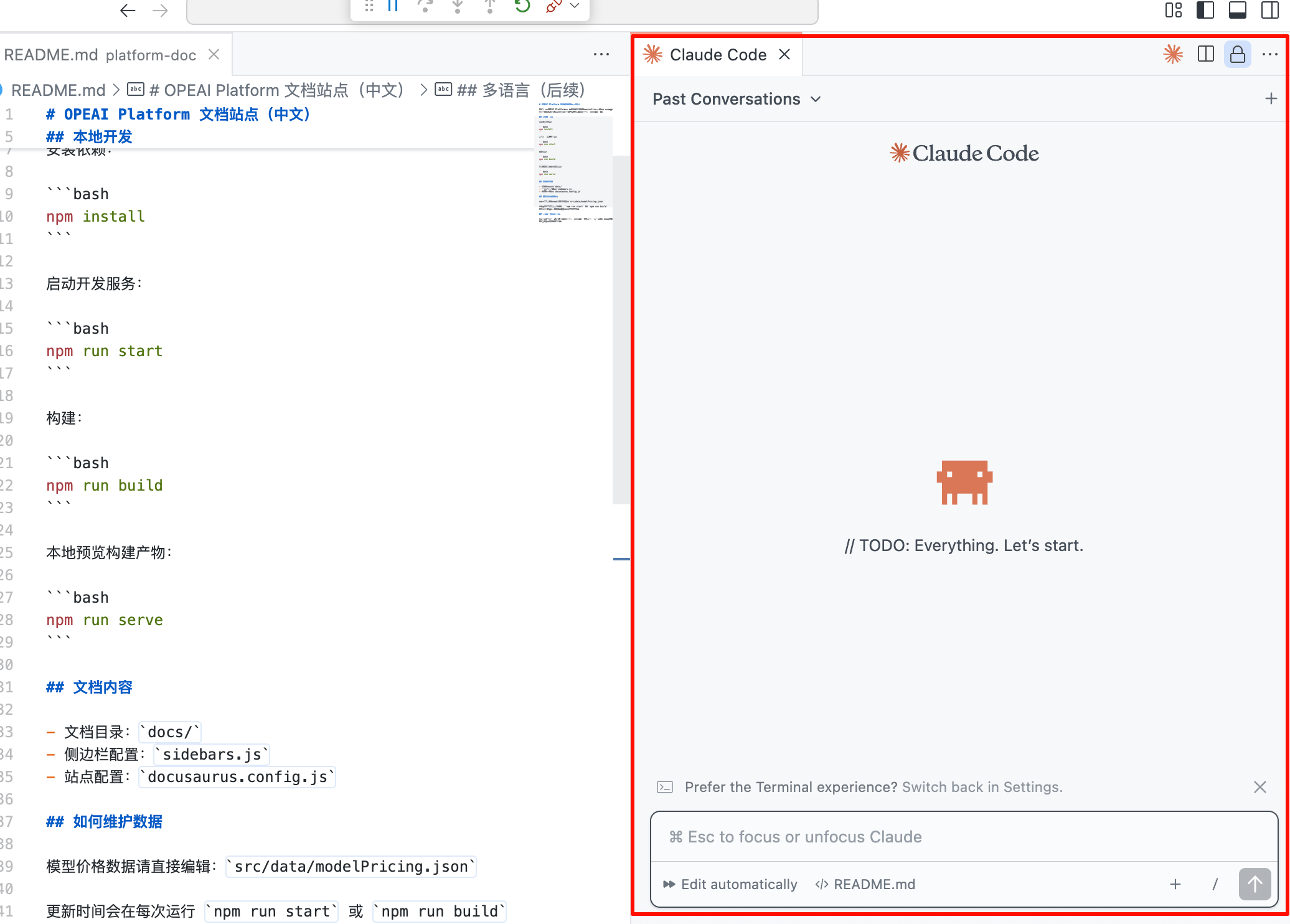Click the step into icon in debug toolbar

coord(458,7)
